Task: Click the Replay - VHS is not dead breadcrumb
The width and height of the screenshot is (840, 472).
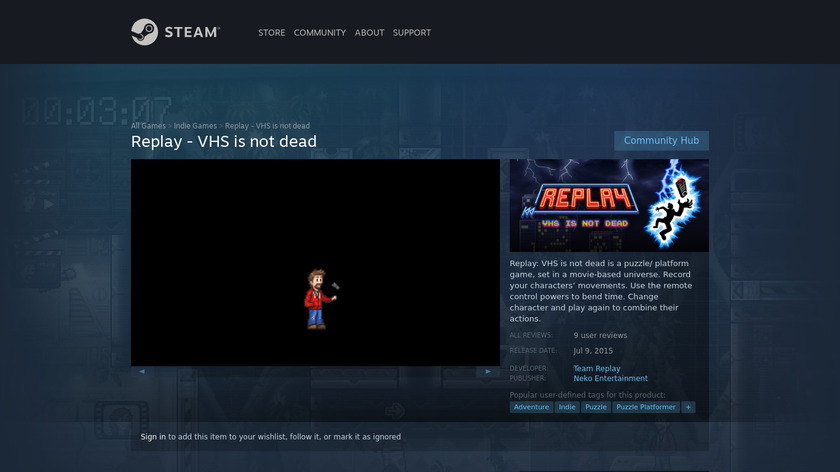Action: [267, 125]
